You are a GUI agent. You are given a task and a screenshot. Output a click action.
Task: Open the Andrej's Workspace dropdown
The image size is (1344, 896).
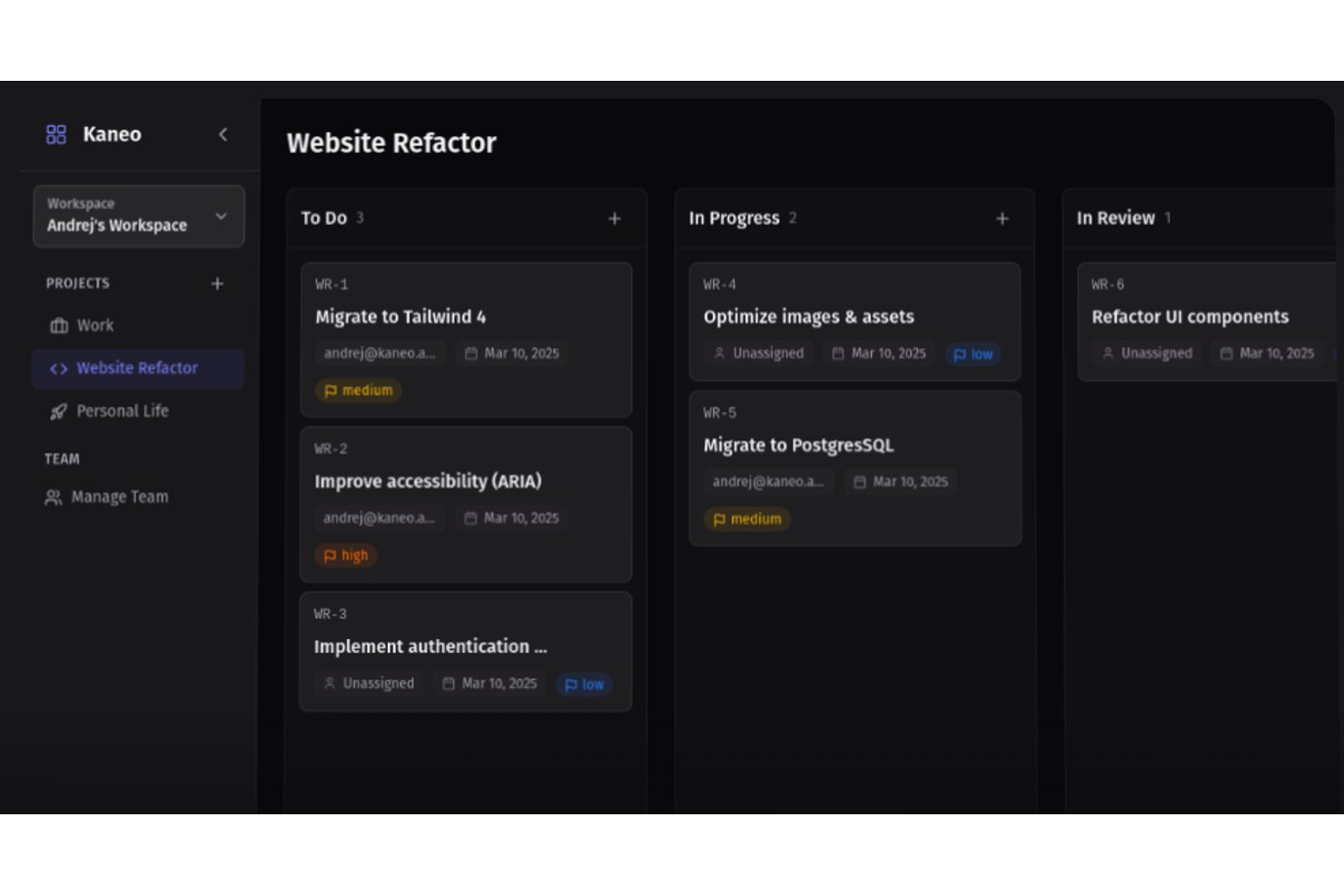pos(139,216)
